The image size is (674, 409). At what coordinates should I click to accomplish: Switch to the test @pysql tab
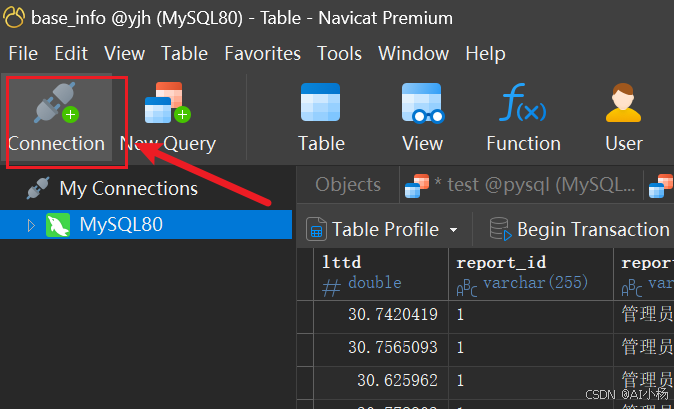point(521,185)
